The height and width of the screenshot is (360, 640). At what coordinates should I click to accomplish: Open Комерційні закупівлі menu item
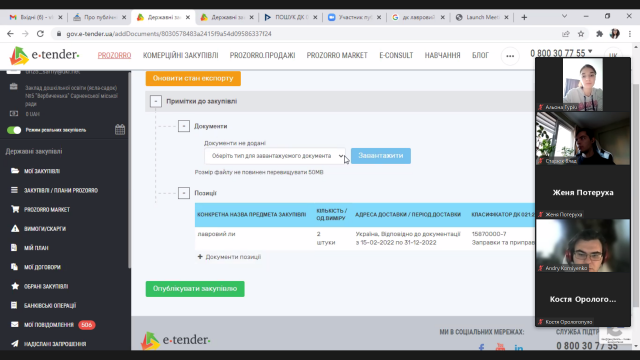(x=180, y=55)
